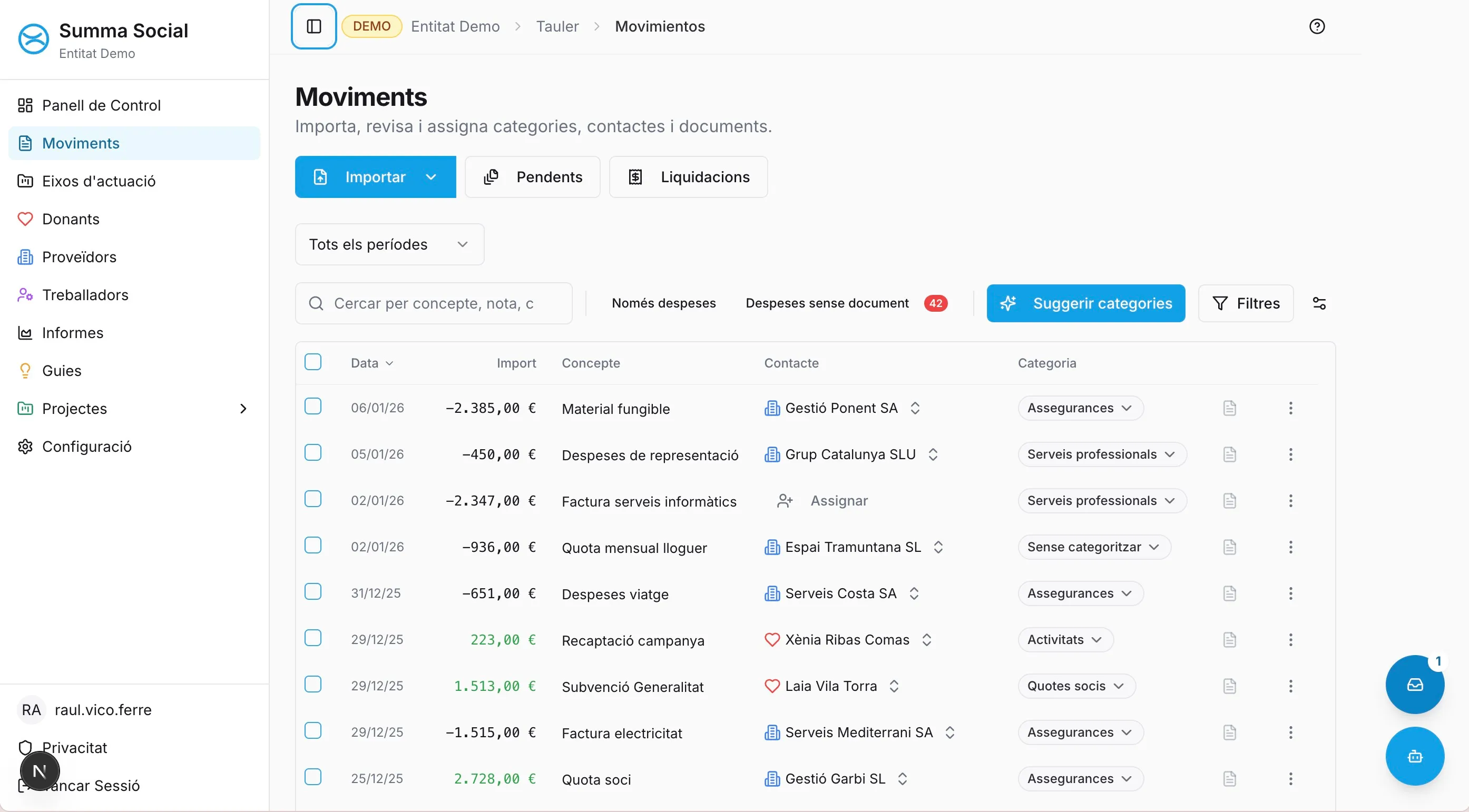
Task: Open document icon for Factura serveis informàtics row
Action: tap(1229, 500)
